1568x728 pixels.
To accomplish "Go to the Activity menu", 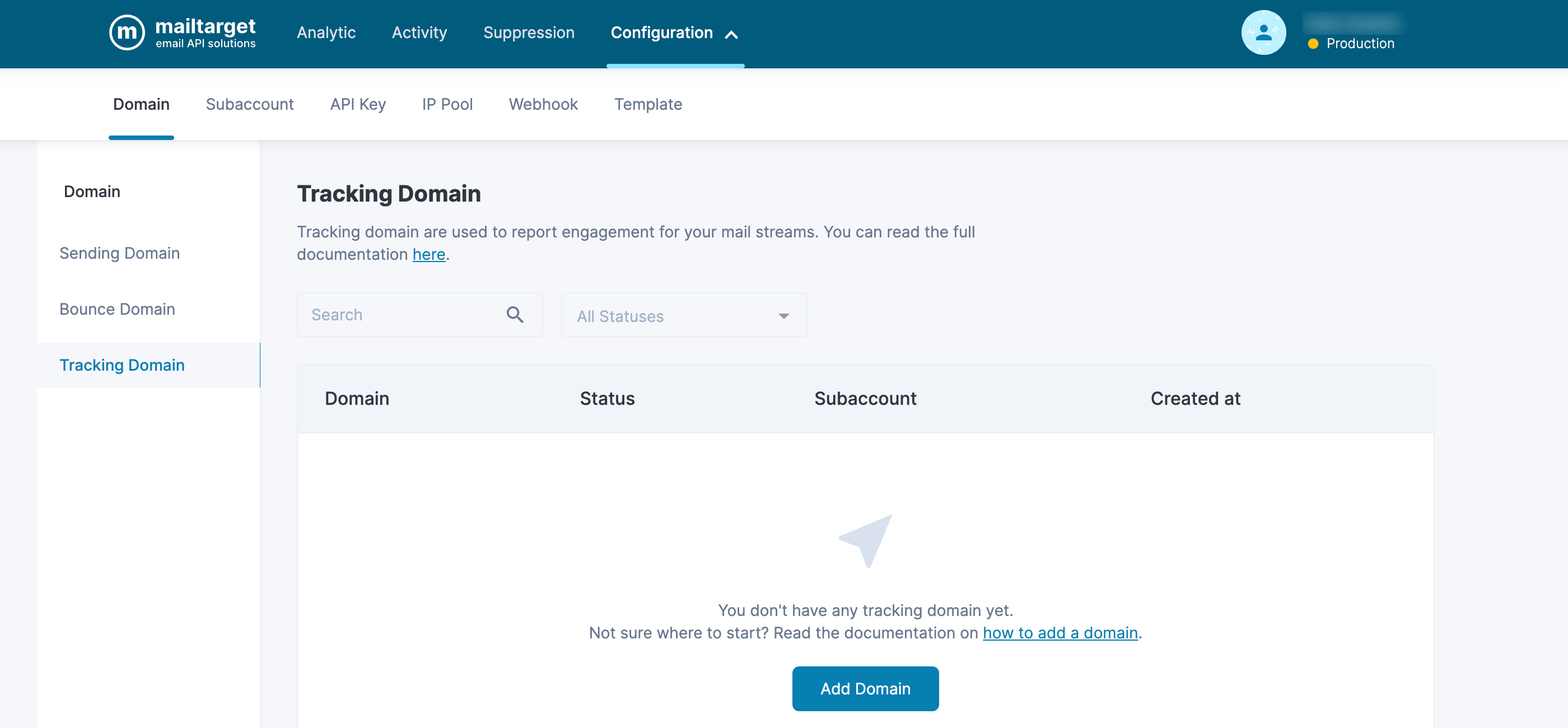I will point(419,33).
